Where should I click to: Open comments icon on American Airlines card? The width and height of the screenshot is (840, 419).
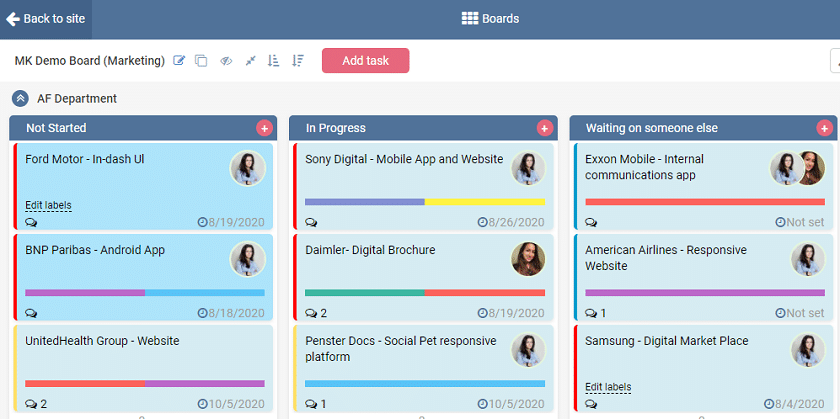pos(591,313)
